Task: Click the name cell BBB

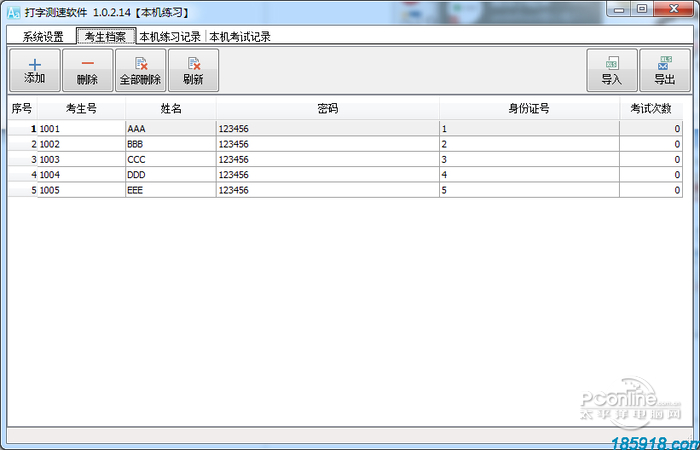Action: pyautogui.click(x=171, y=144)
